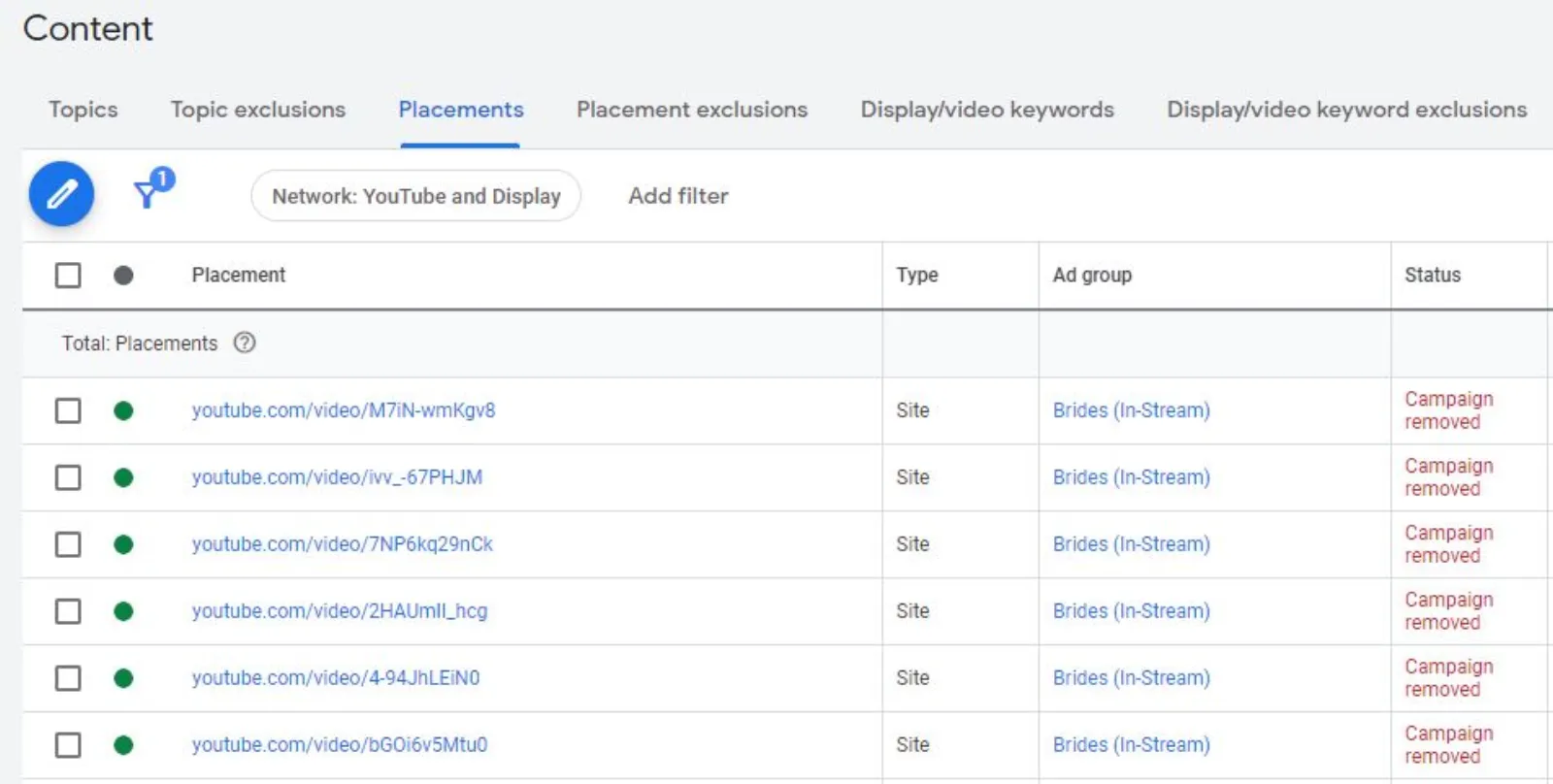Image resolution: width=1553 pixels, height=784 pixels.
Task: Open placement link youtube.com/video/2HAUmII_hcg
Action: pos(340,611)
